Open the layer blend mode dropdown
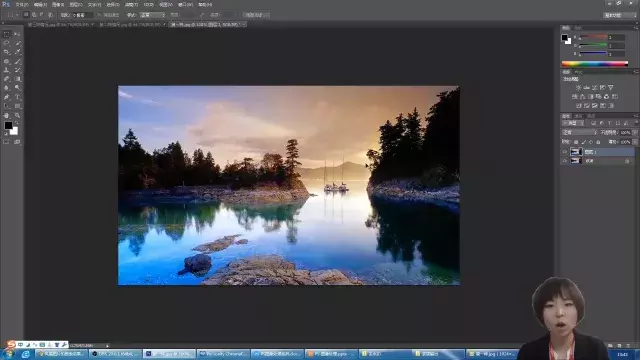This screenshot has width=640, height=360. tap(580, 133)
